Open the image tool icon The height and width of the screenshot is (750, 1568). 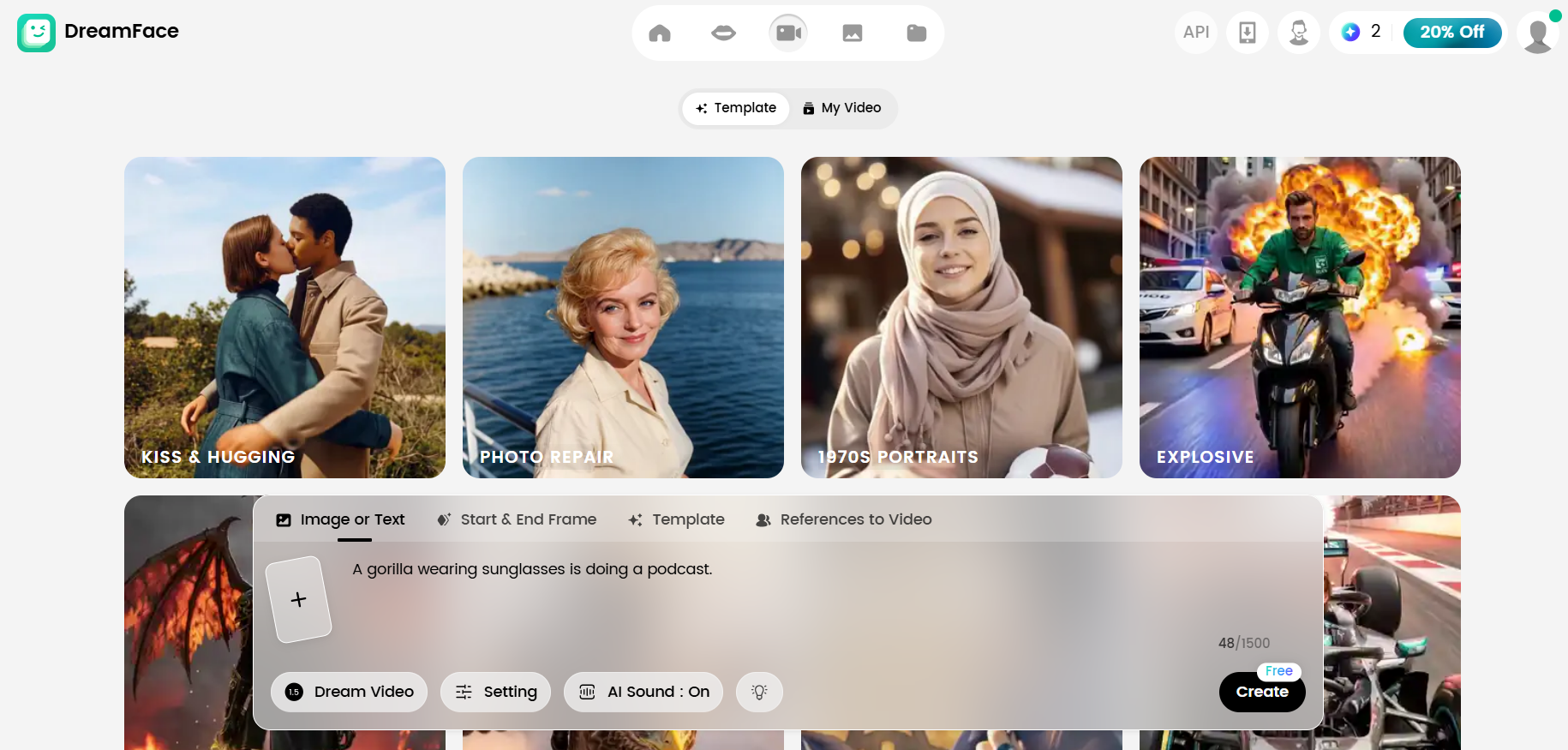pos(853,33)
